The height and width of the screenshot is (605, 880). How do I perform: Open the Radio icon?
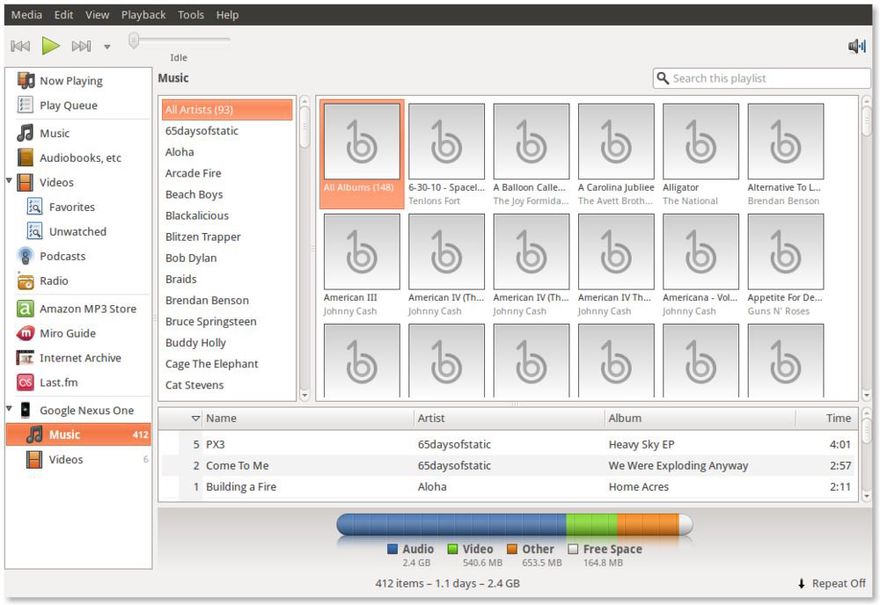(x=25, y=281)
